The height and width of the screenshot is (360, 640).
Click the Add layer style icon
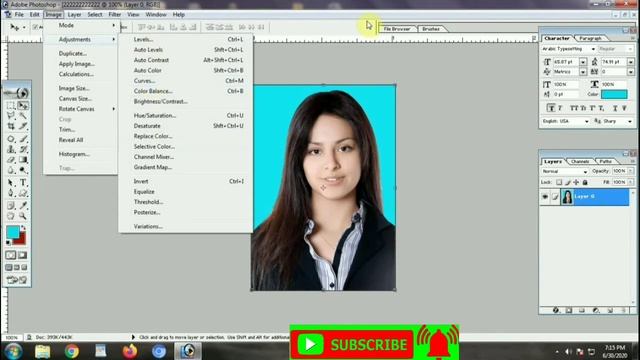556,310
